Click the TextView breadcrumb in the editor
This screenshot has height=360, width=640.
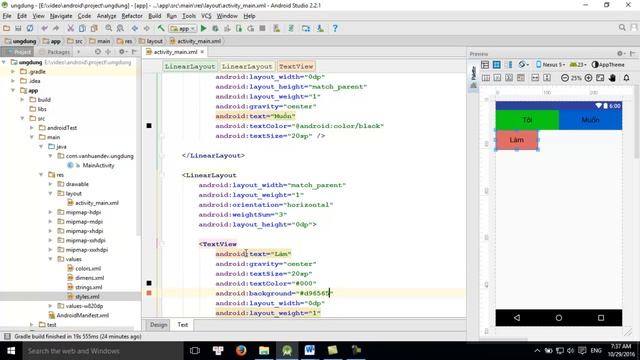click(296, 66)
